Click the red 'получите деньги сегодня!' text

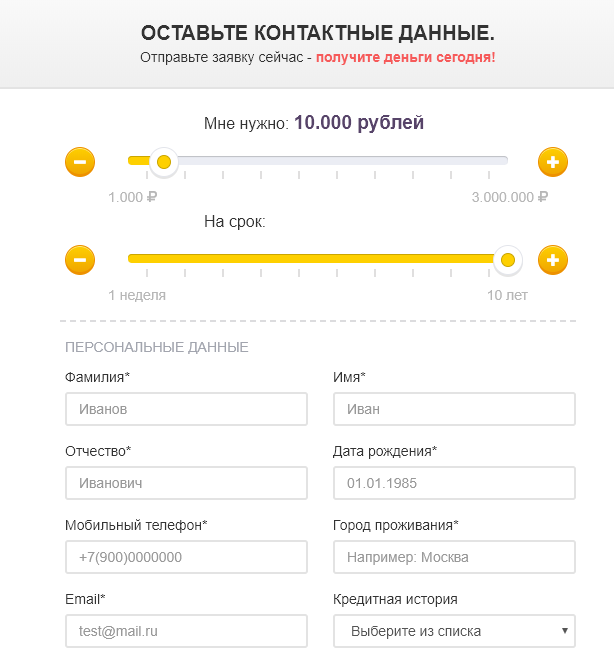click(x=405, y=57)
